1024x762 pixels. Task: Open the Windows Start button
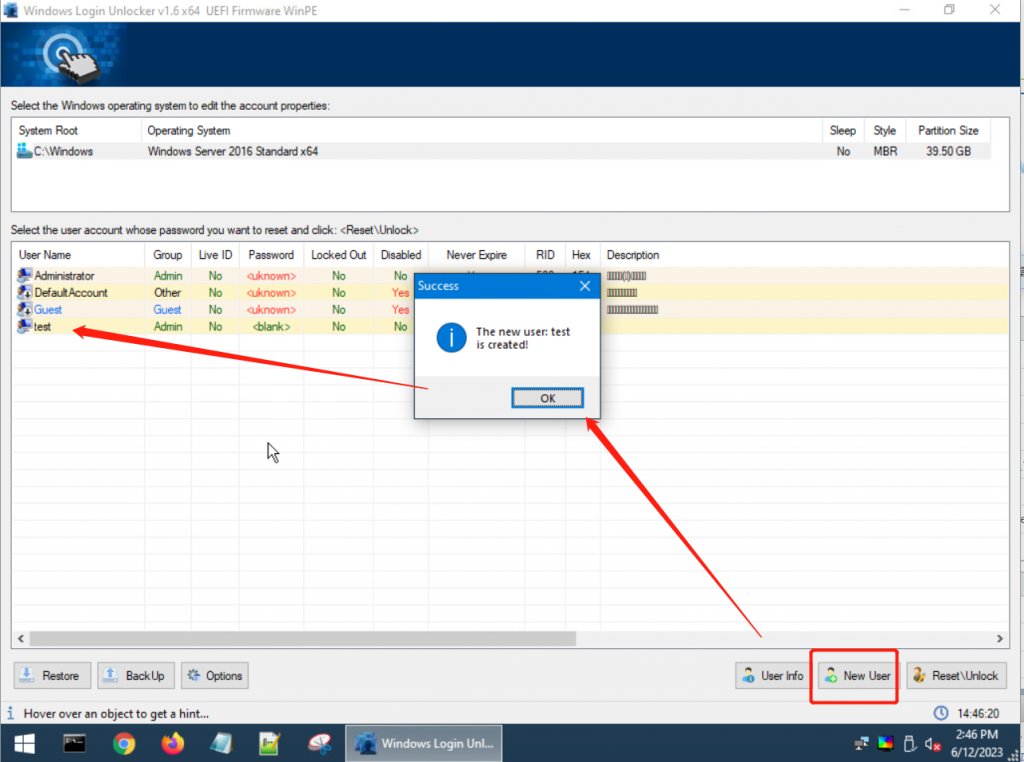[24, 743]
